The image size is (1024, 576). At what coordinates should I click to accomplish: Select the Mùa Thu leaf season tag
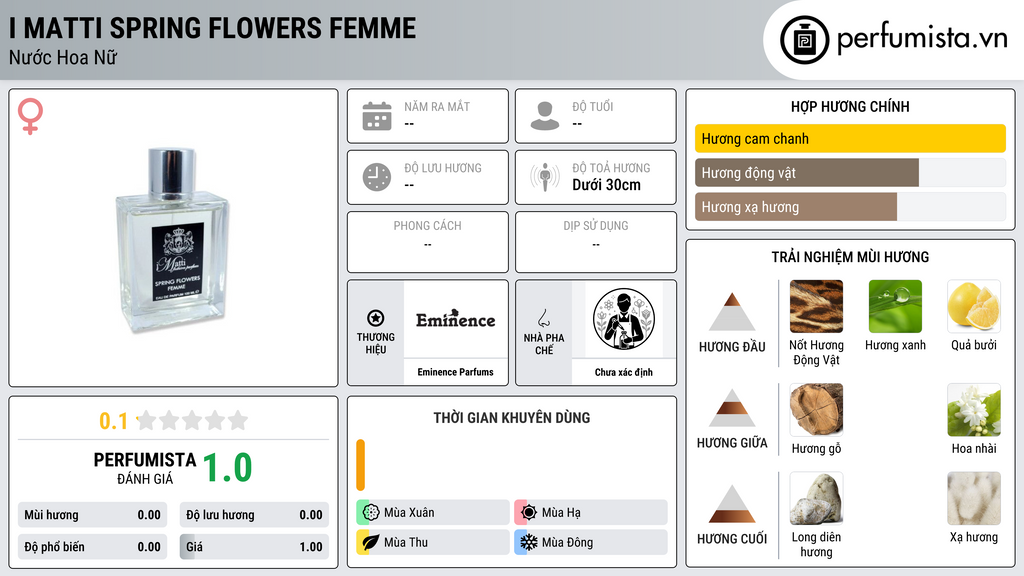(x=433, y=542)
